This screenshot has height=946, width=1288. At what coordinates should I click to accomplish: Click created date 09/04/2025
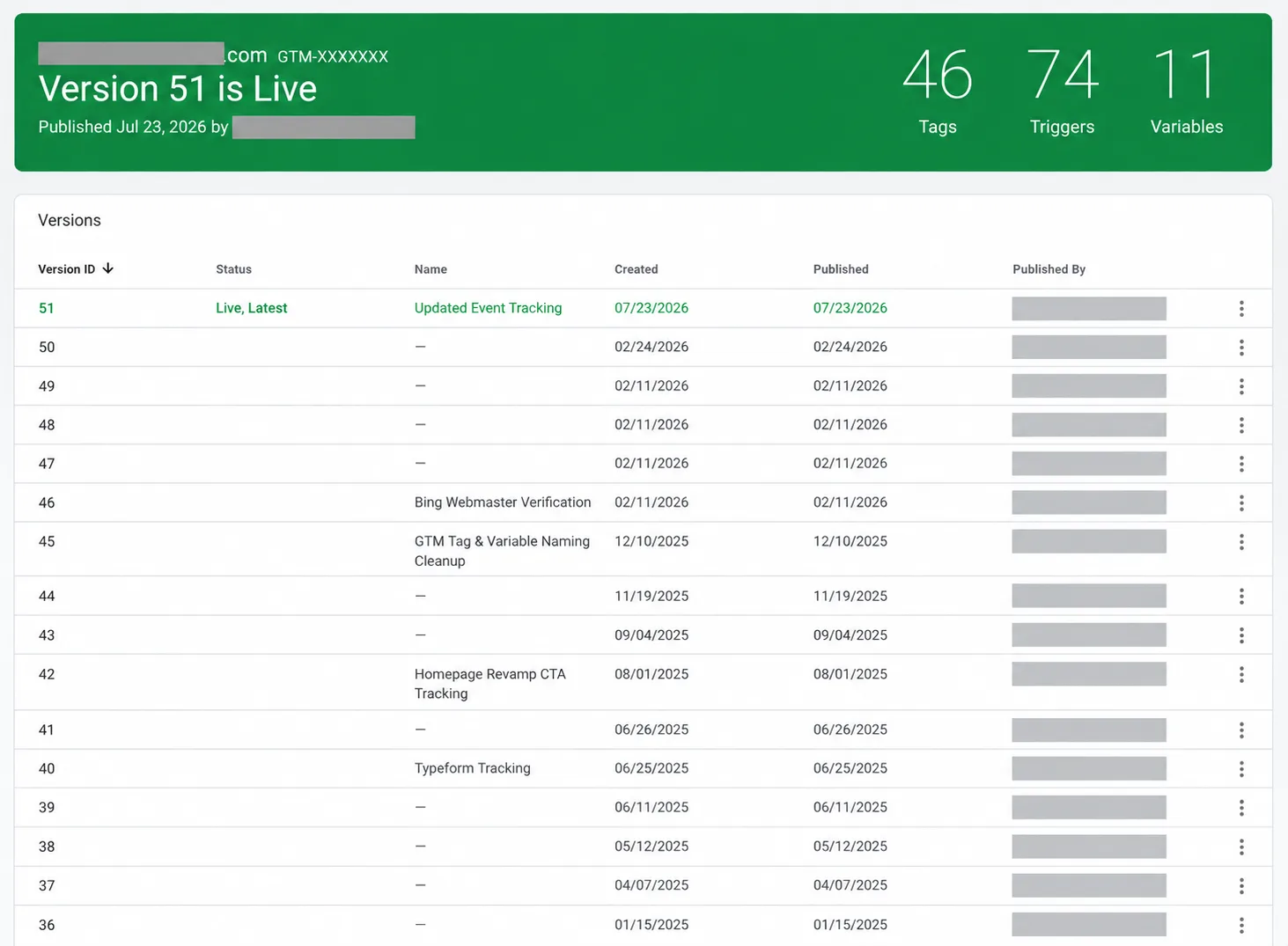pyautogui.click(x=651, y=635)
